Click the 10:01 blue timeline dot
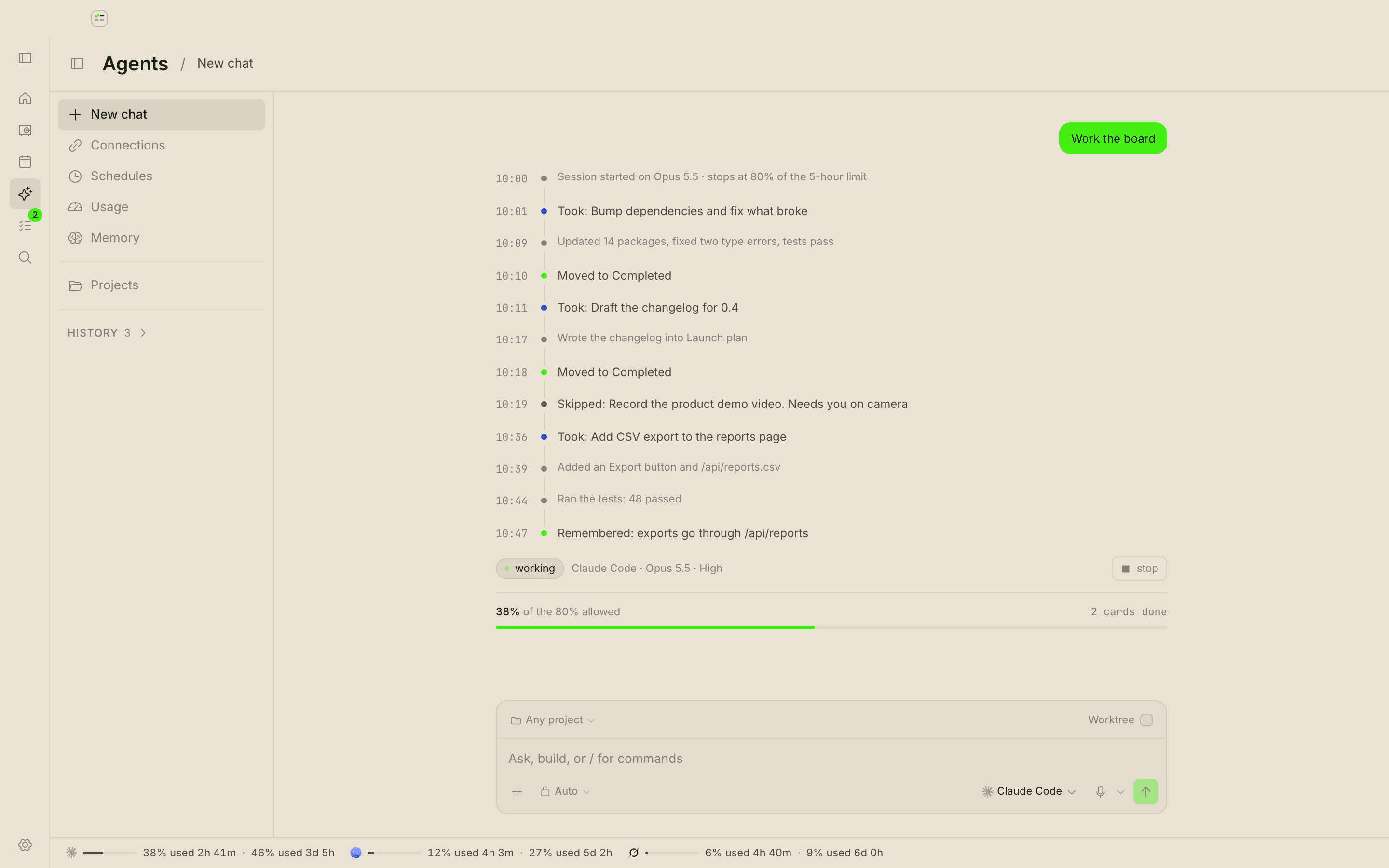The image size is (1389, 868). coord(544,211)
